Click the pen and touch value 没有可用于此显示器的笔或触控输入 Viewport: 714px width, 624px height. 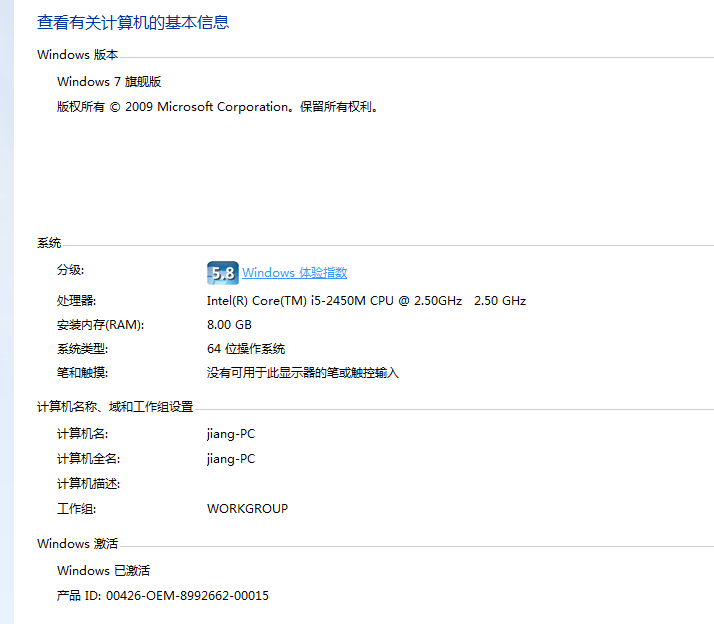coord(303,373)
